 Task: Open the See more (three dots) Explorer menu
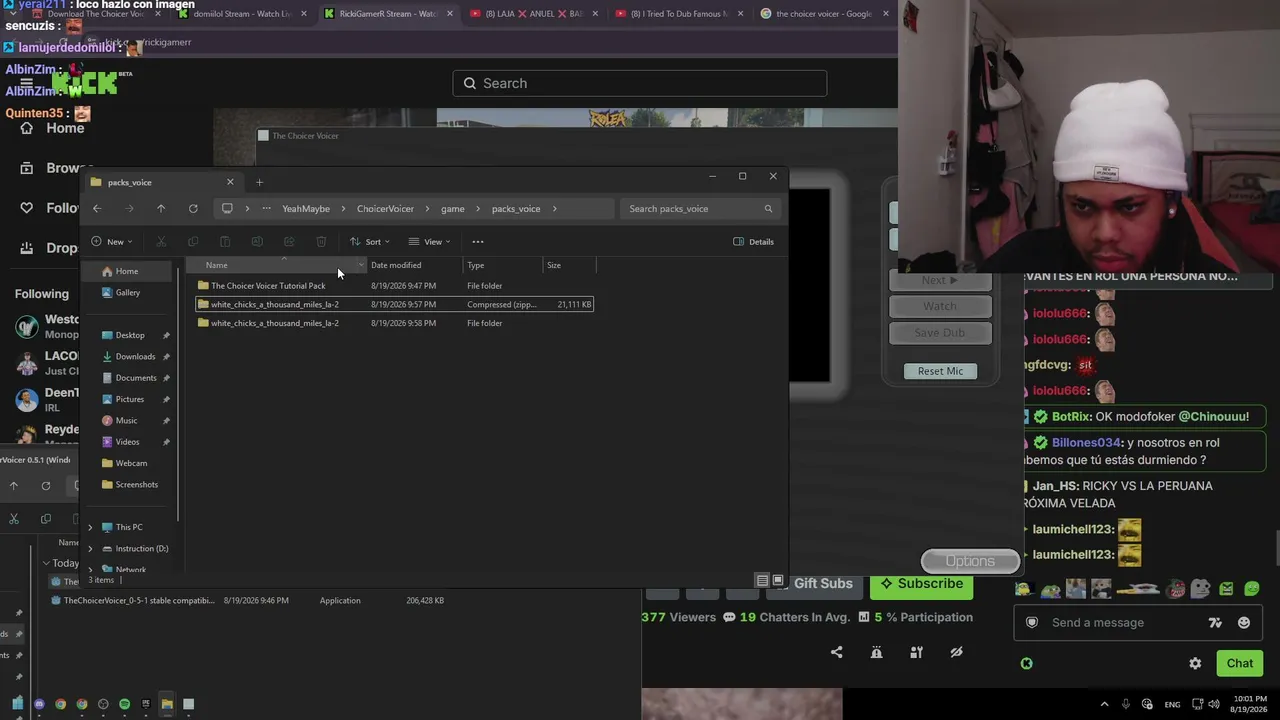click(x=478, y=242)
